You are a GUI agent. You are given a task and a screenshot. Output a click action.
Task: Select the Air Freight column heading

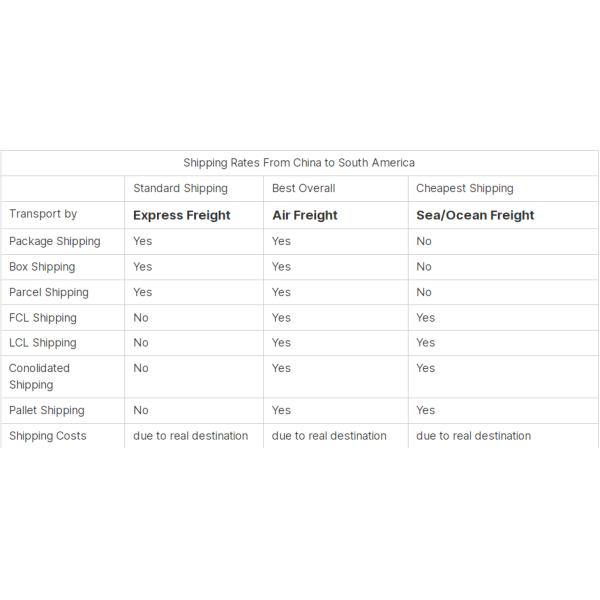point(305,215)
